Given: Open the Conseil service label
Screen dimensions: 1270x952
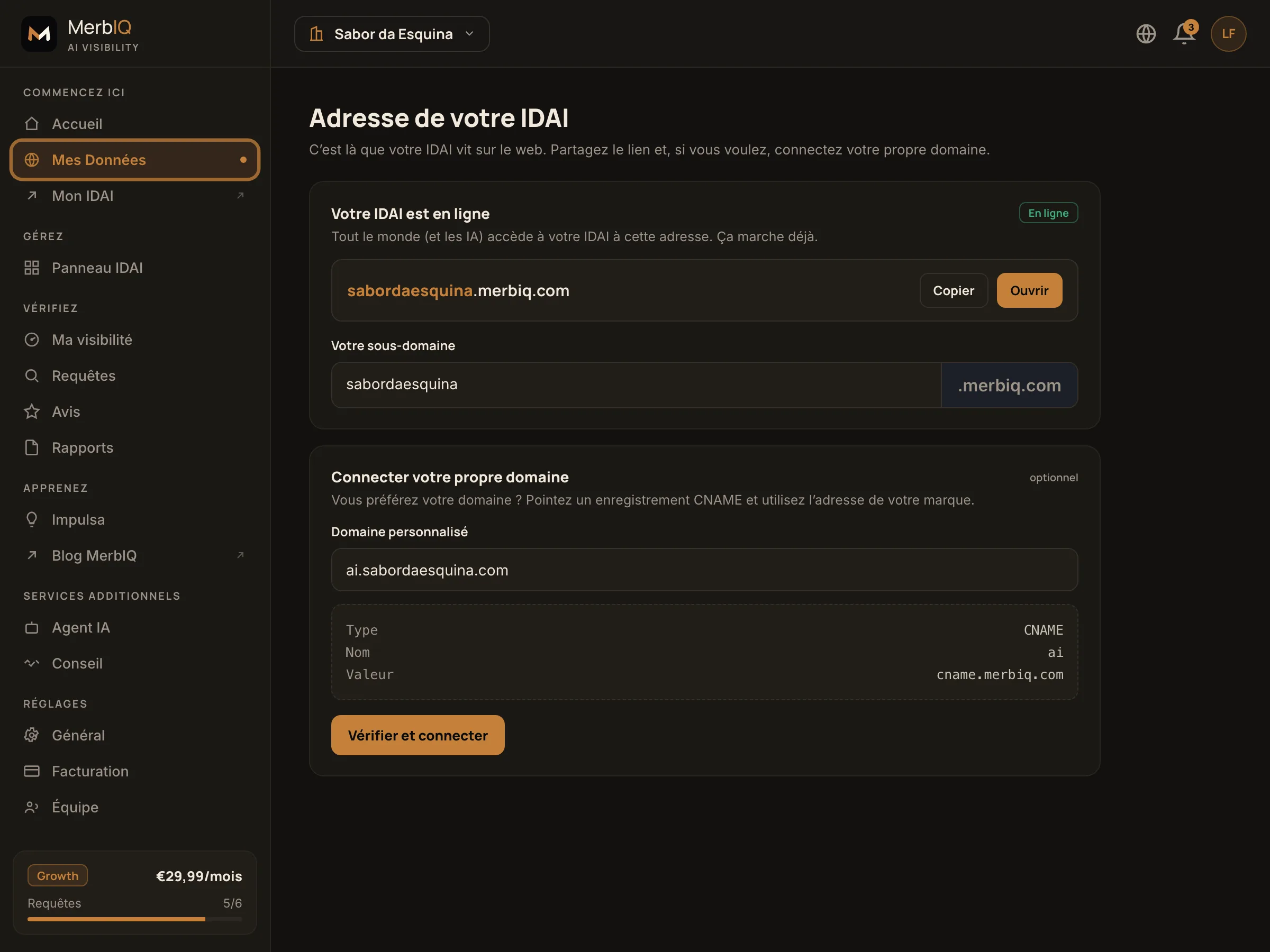Looking at the screenshot, I should tap(77, 663).
